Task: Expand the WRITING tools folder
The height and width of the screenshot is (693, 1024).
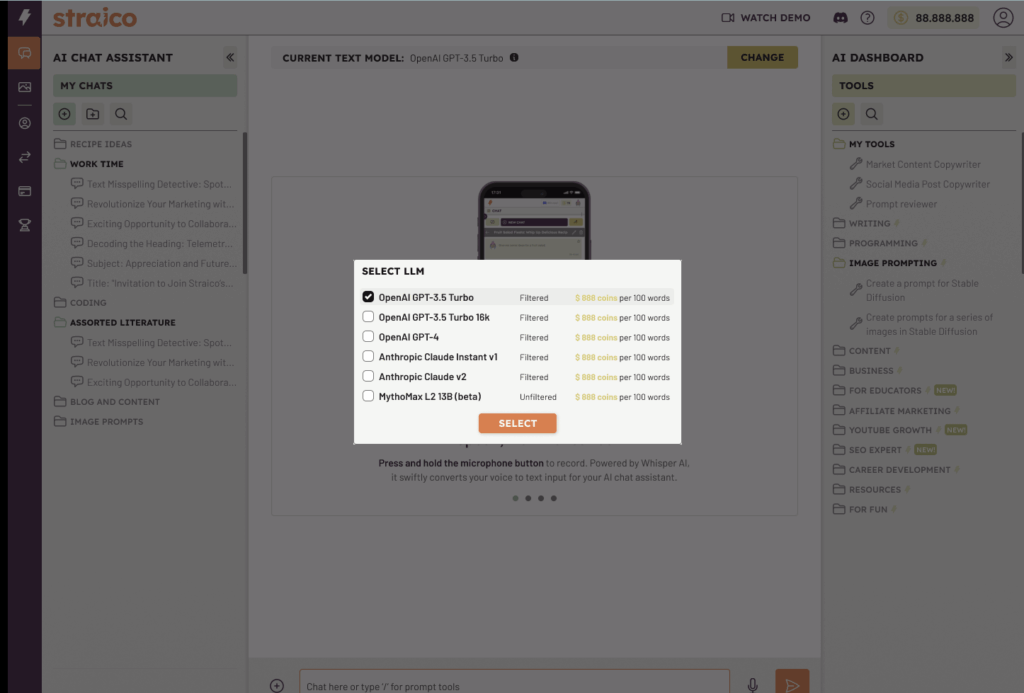Action: (x=862, y=223)
